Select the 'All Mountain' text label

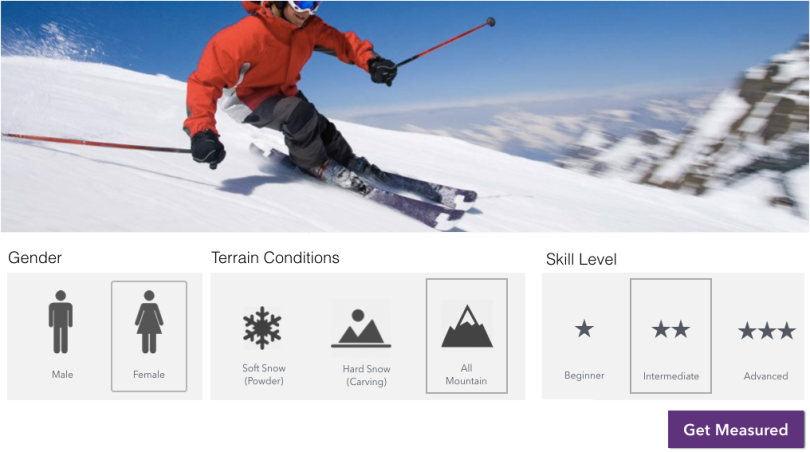(x=466, y=375)
